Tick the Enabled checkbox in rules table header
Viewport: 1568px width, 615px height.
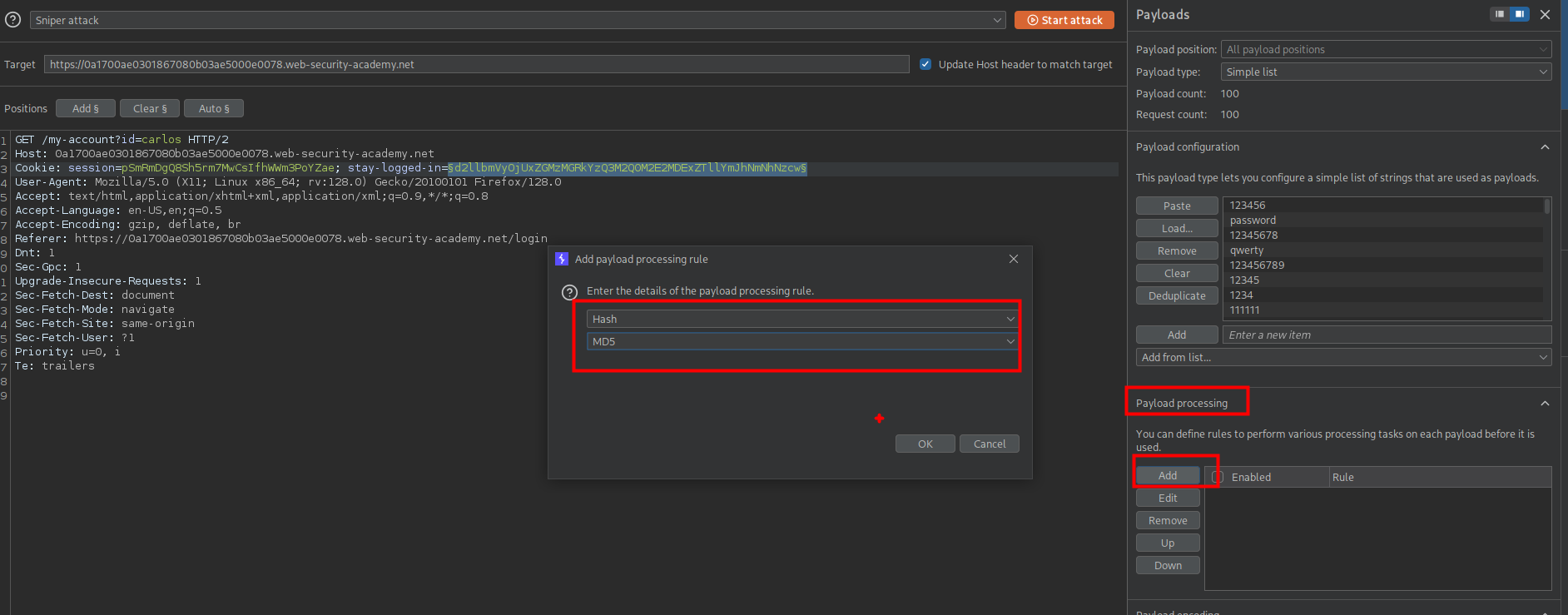coord(1218,477)
